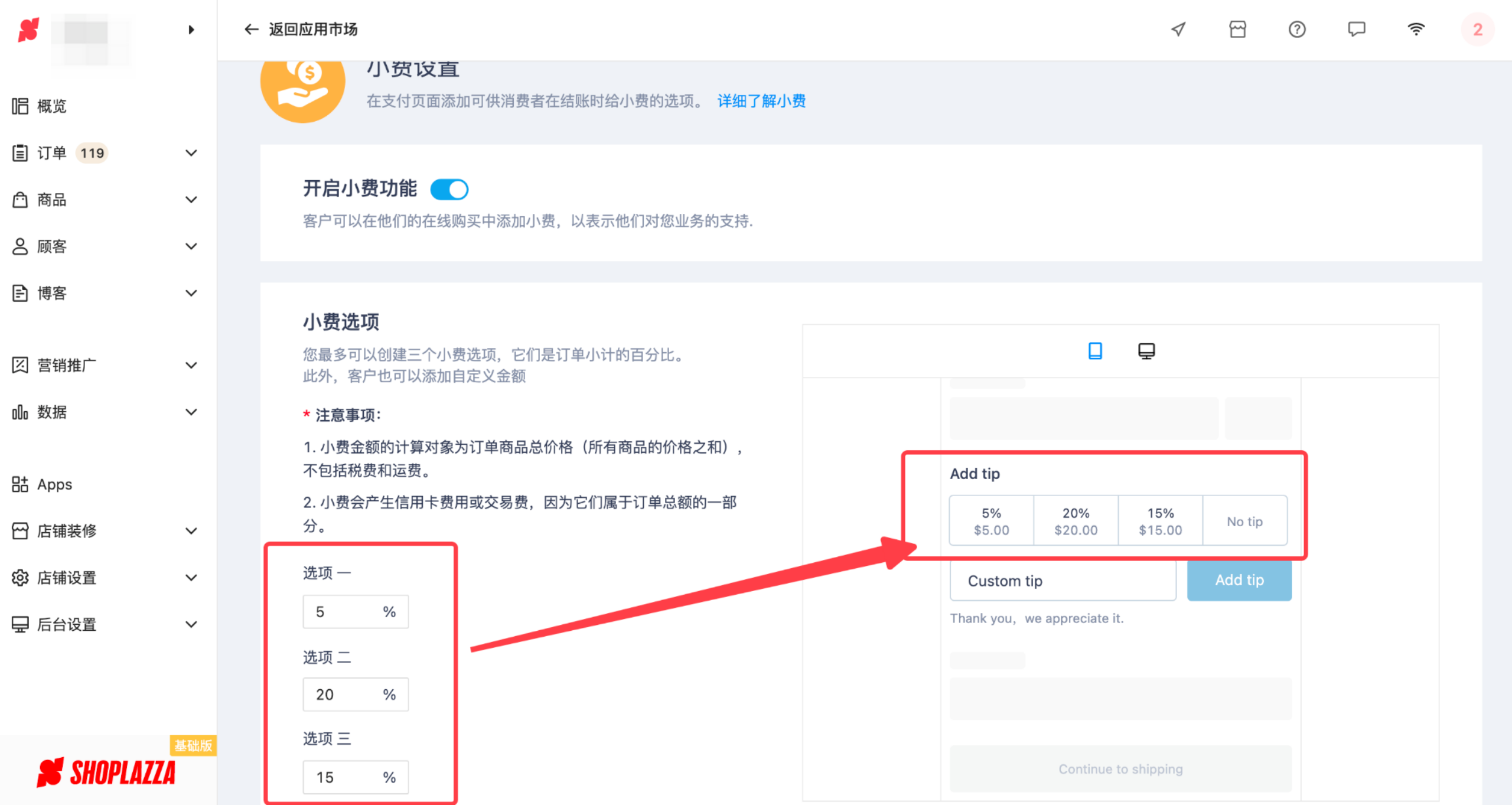Click the blue Add tip button
The width and height of the screenshot is (1512, 805).
[1239, 581]
